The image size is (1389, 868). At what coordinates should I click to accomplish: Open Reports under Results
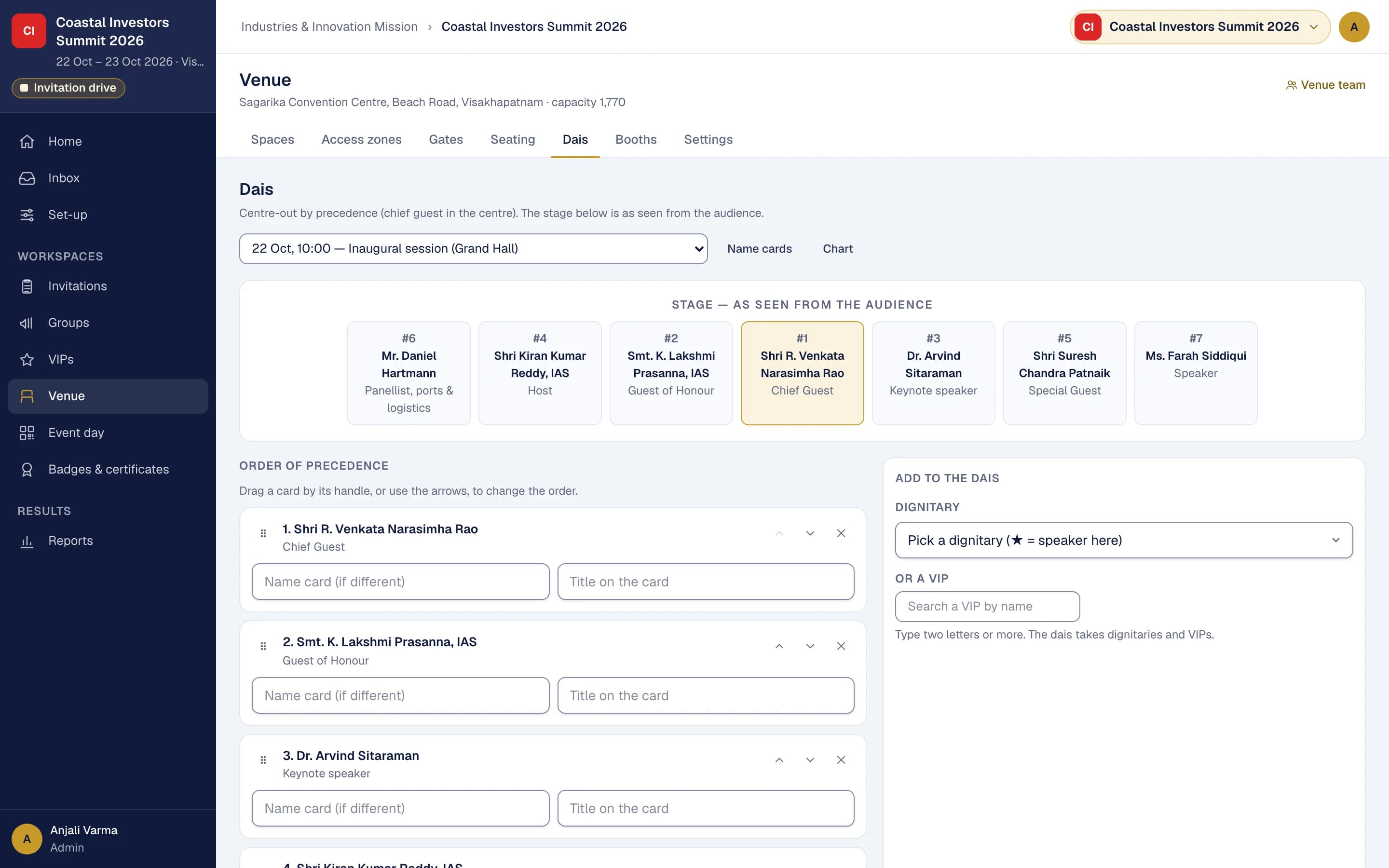point(108,541)
